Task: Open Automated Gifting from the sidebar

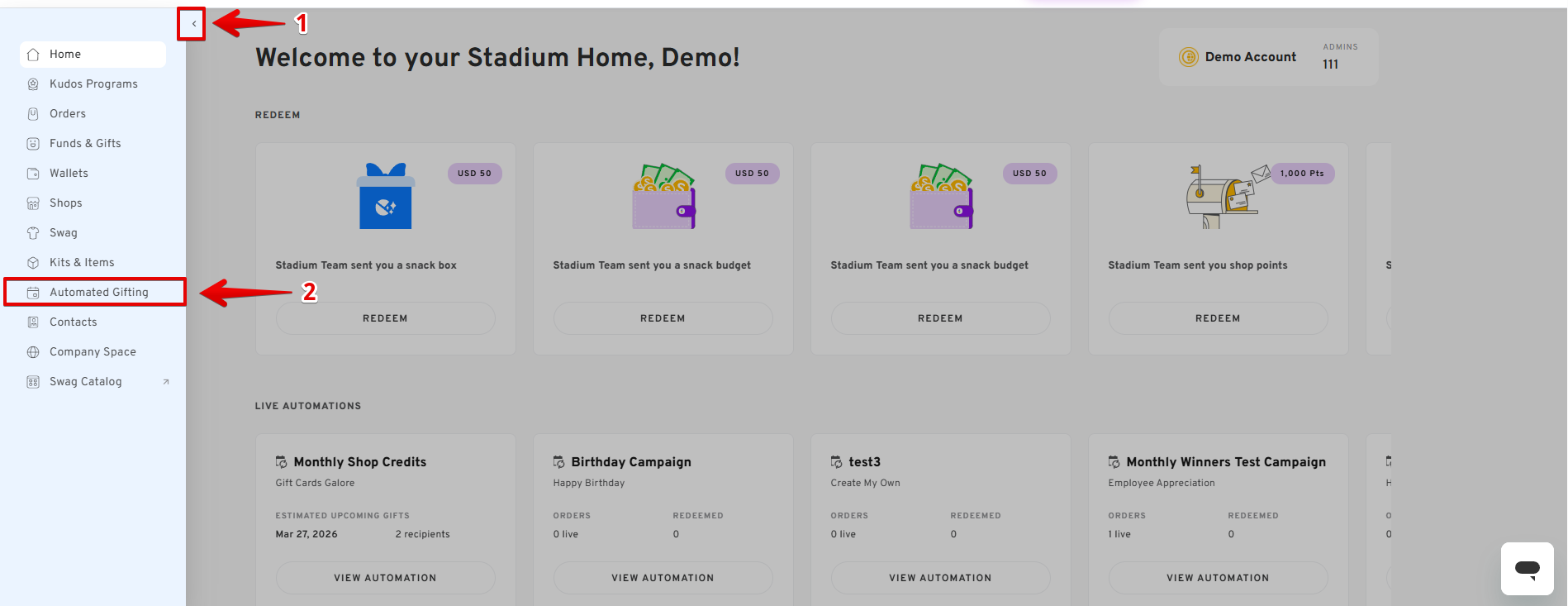Action: click(98, 293)
